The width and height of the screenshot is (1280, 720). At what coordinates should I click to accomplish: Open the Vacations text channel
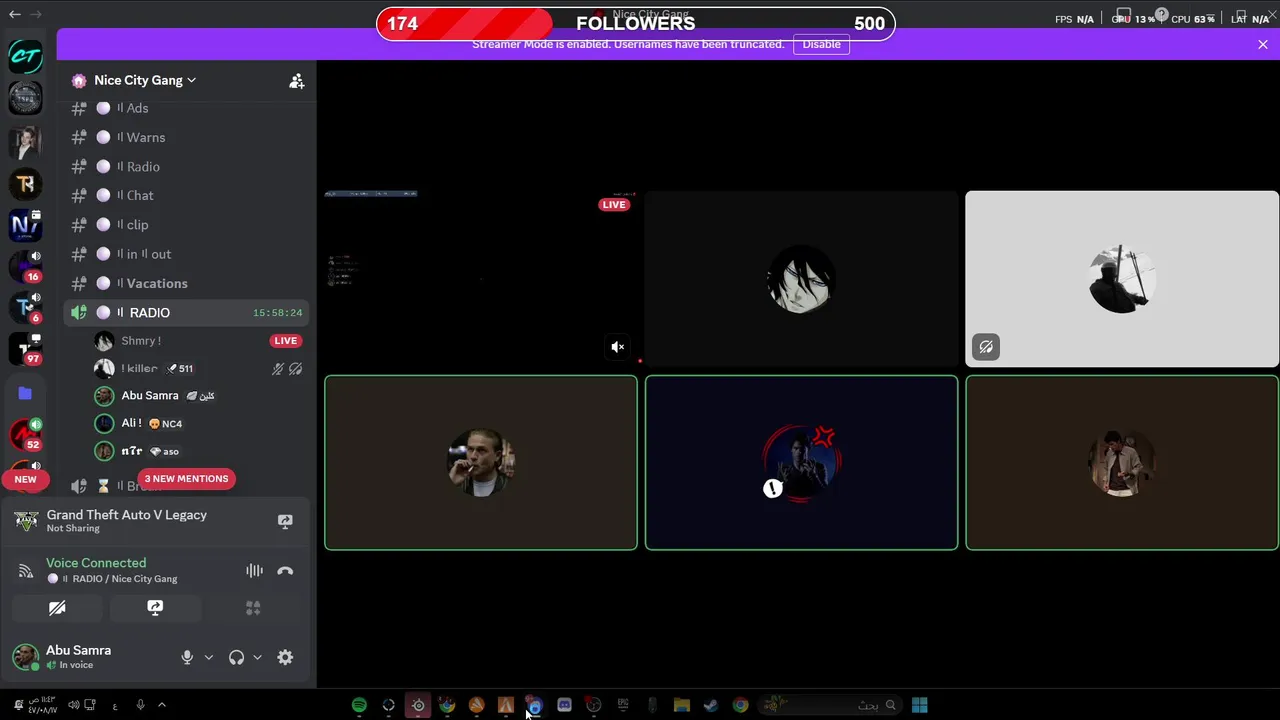tap(186, 283)
